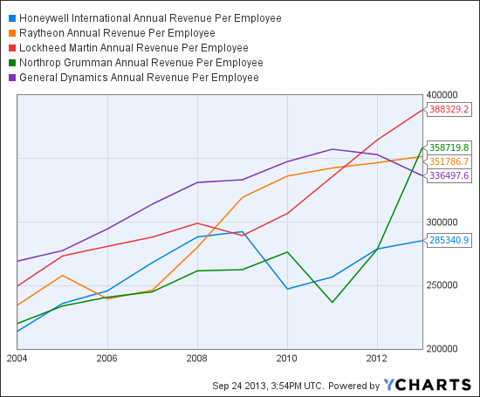Click the 250000 y-axis label
Image resolution: width=480 pixels, height=397 pixels.
pyautogui.click(x=442, y=285)
